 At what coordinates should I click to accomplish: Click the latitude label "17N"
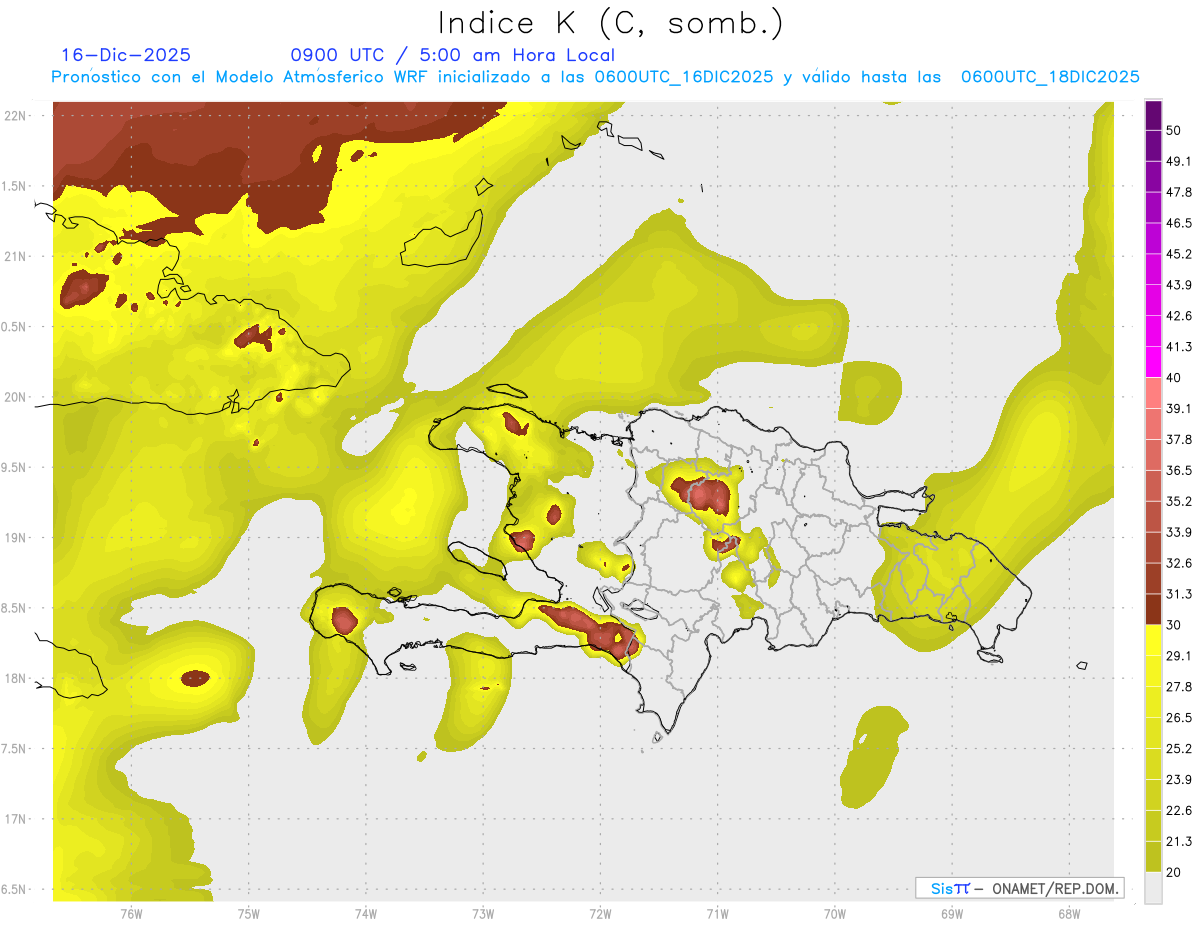tap(16, 819)
